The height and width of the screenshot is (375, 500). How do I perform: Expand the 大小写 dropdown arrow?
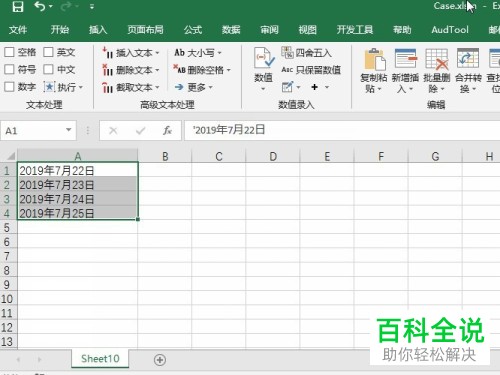point(220,53)
